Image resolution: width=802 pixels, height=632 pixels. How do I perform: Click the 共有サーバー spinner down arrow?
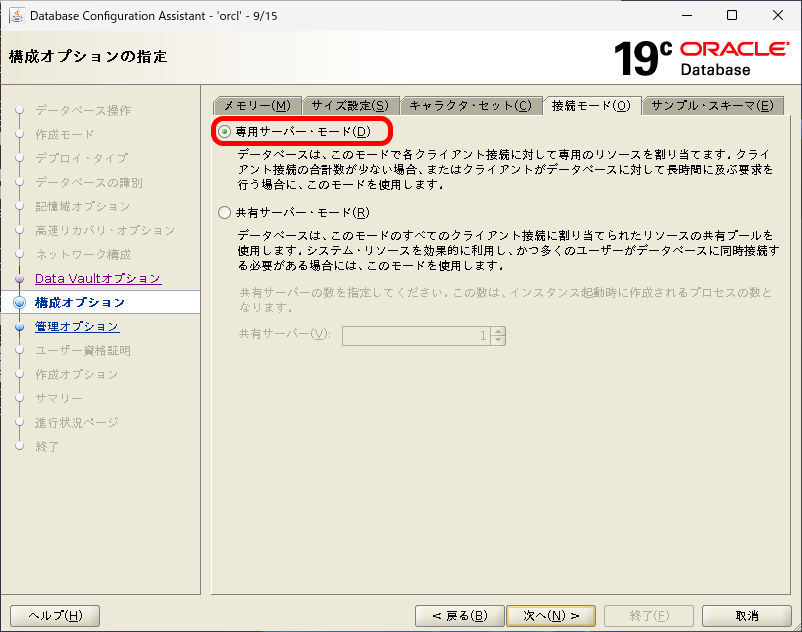click(x=497, y=341)
